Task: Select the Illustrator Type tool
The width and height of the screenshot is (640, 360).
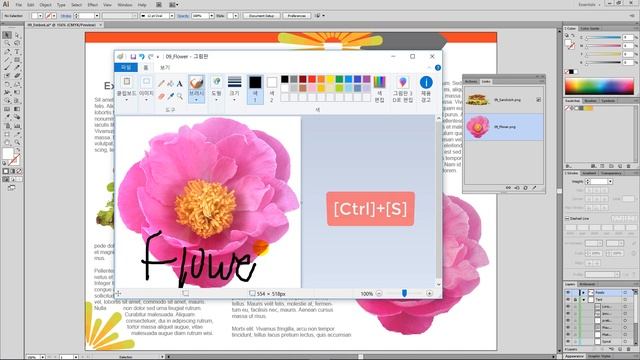Action: coord(17,52)
